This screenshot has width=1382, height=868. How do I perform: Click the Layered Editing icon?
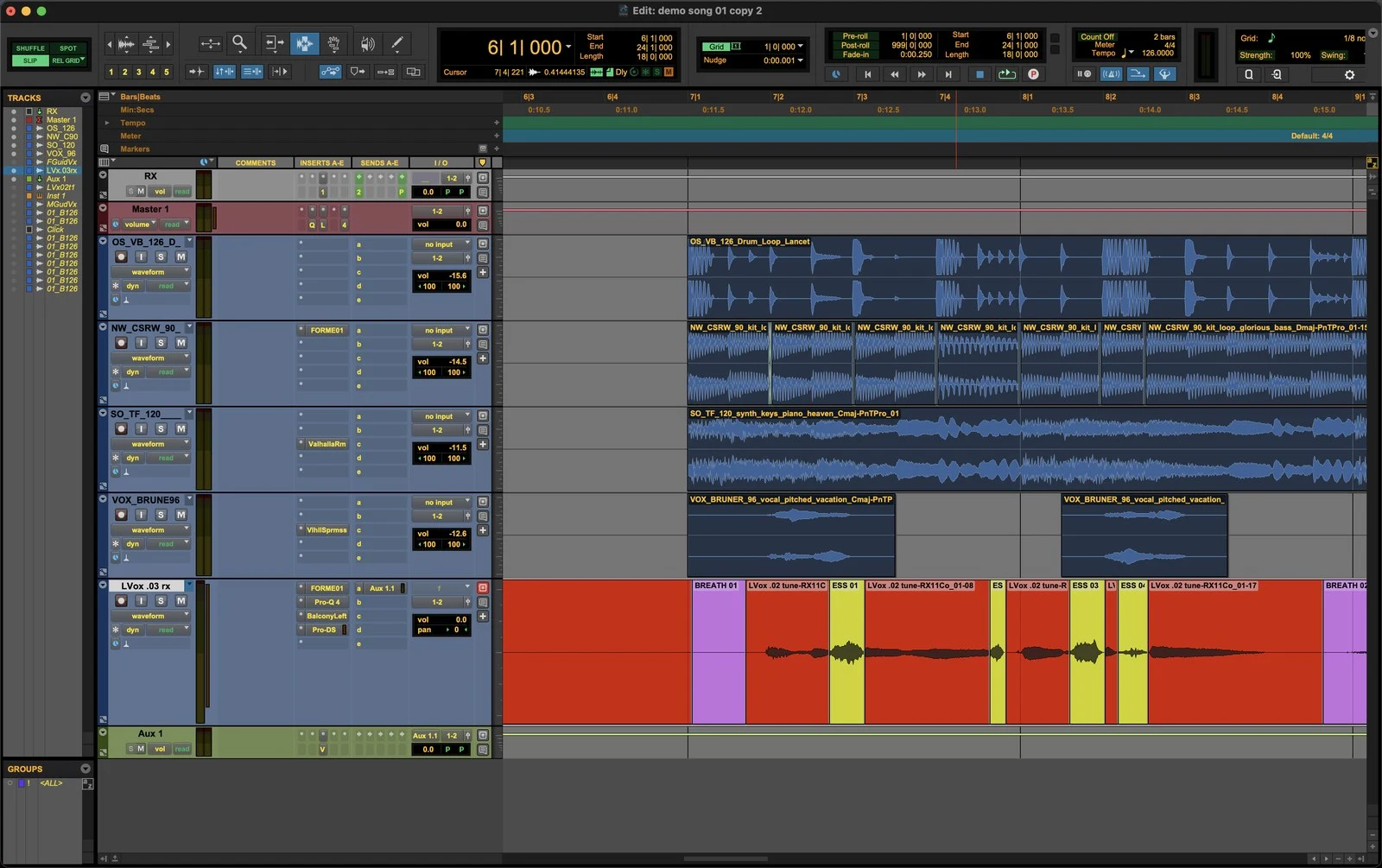(414, 72)
